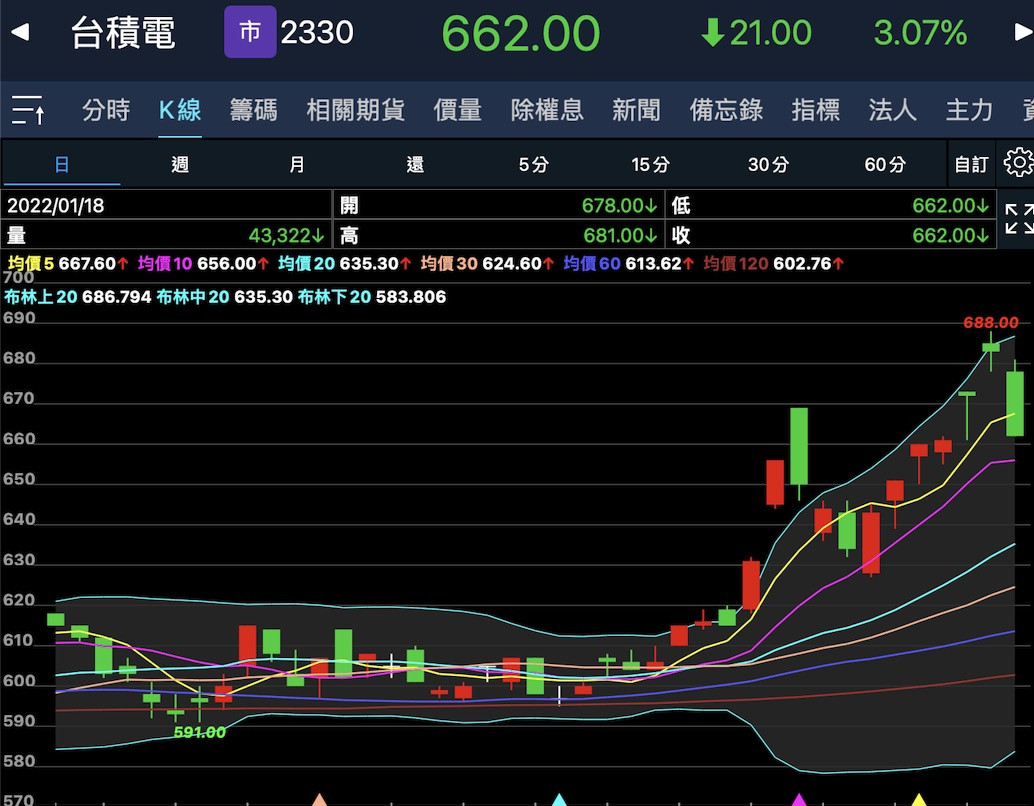Image resolution: width=1034 pixels, height=806 pixels.
Task: Select the 60分 interval button
Action: pos(885,165)
